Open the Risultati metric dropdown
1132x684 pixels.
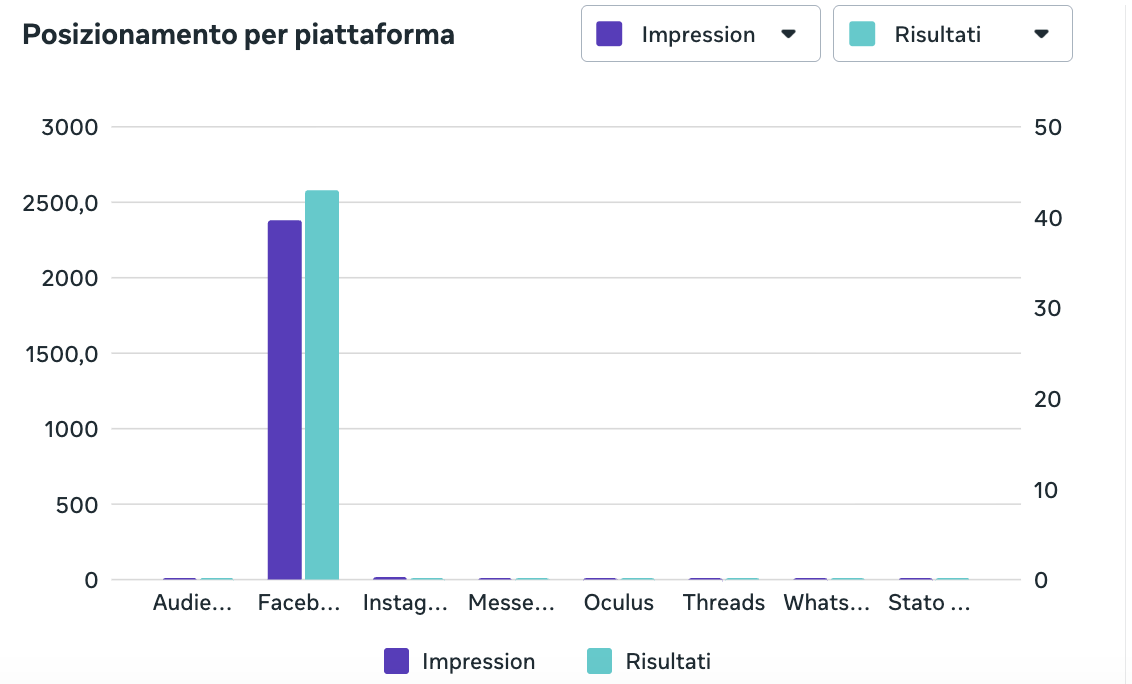(x=952, y=34)
